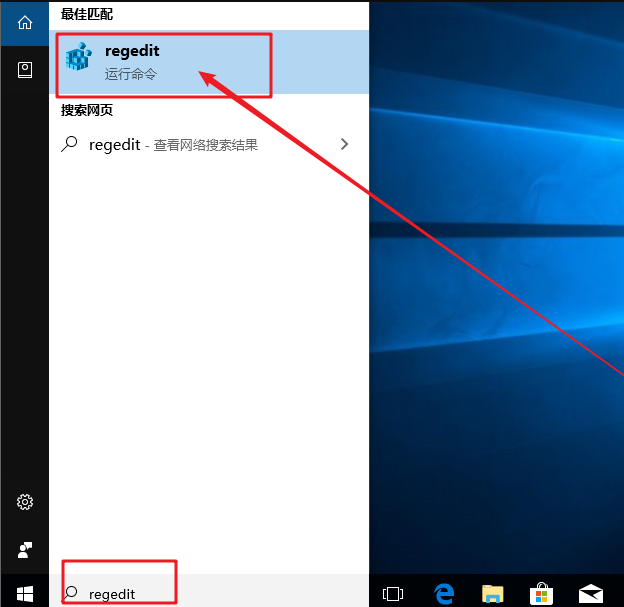Open search Settings gear icon

24,502
